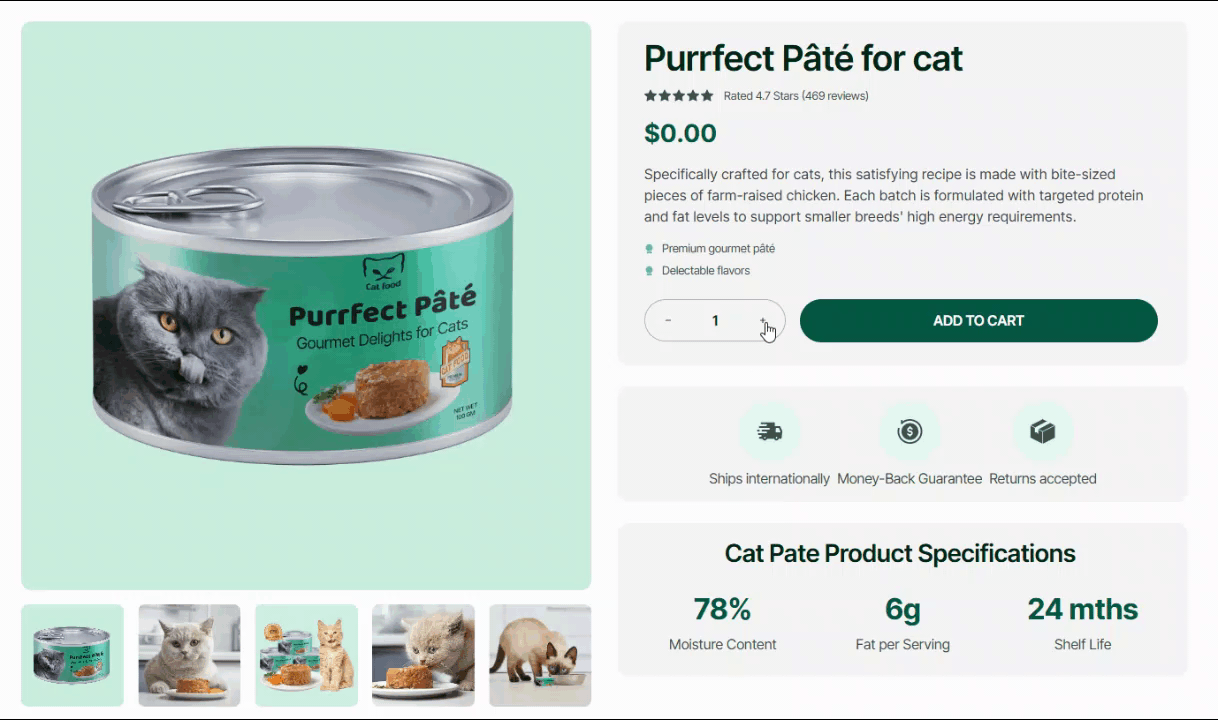Click the minus quantity decrease button
The width and height of the screenshot is (1218, 720).
click(668, 321)
